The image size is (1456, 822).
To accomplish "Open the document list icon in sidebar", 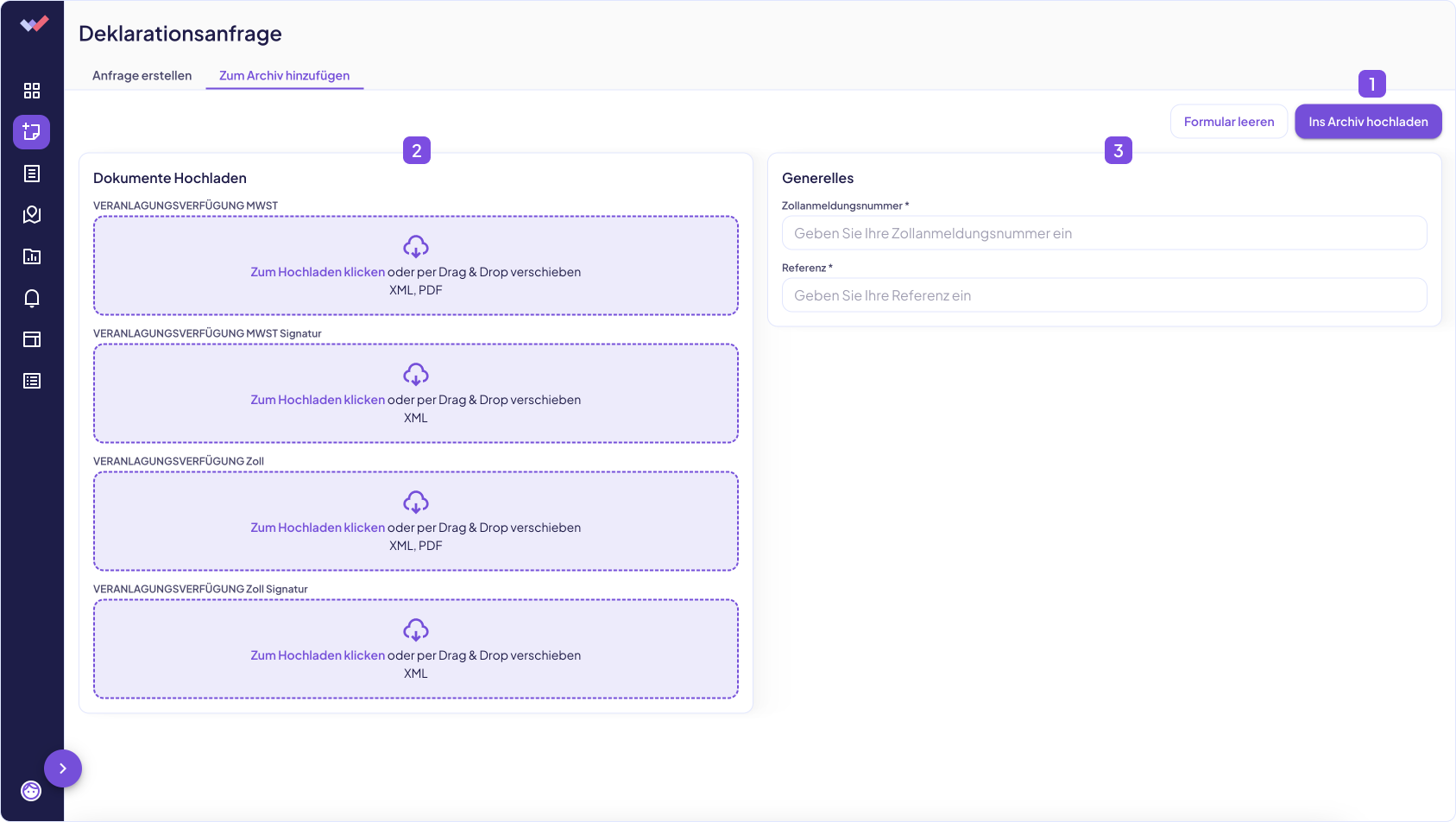I will pyautogui.click(x=32, y=174).
